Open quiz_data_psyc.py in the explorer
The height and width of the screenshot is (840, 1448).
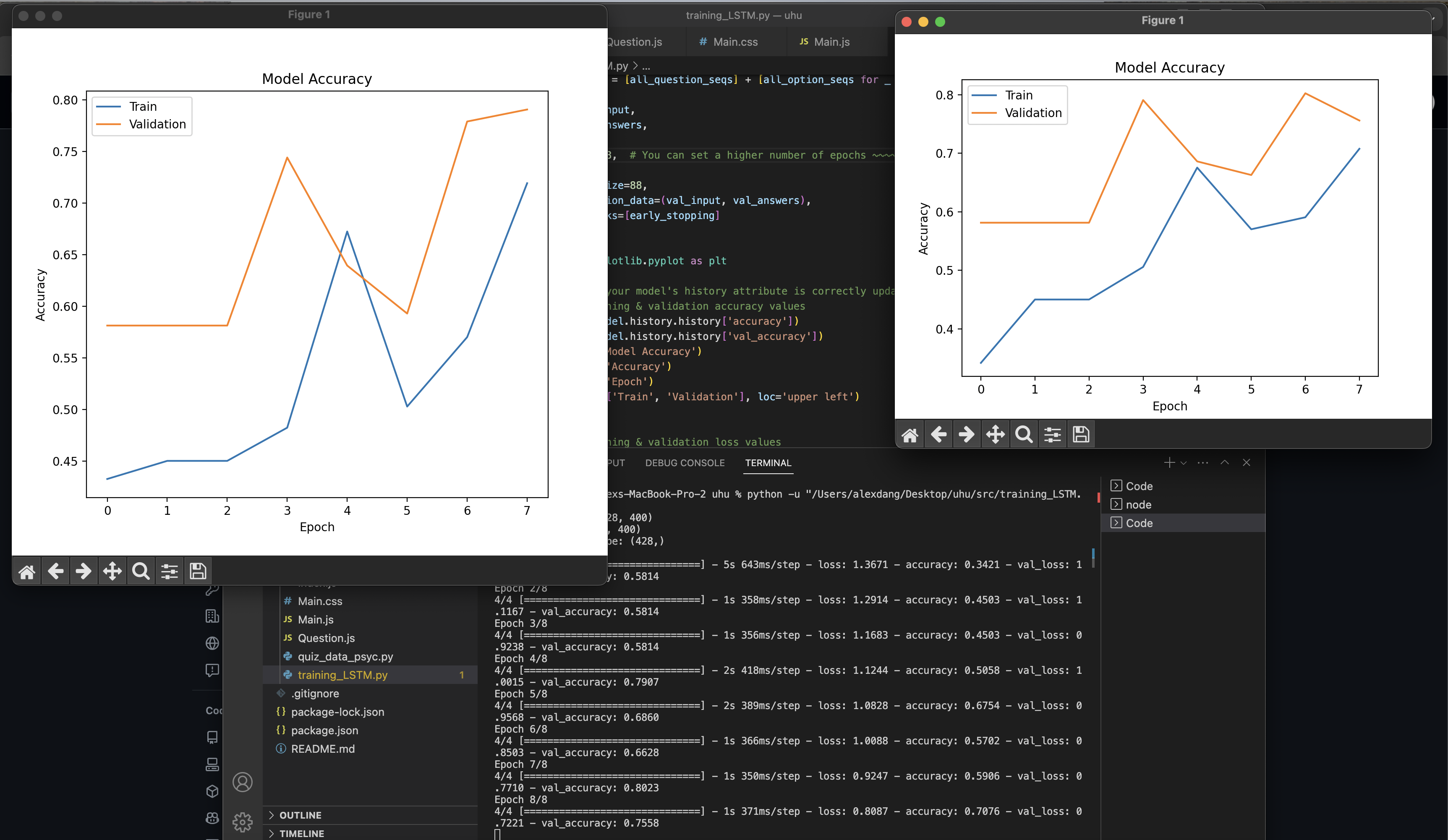pos(345,656)
